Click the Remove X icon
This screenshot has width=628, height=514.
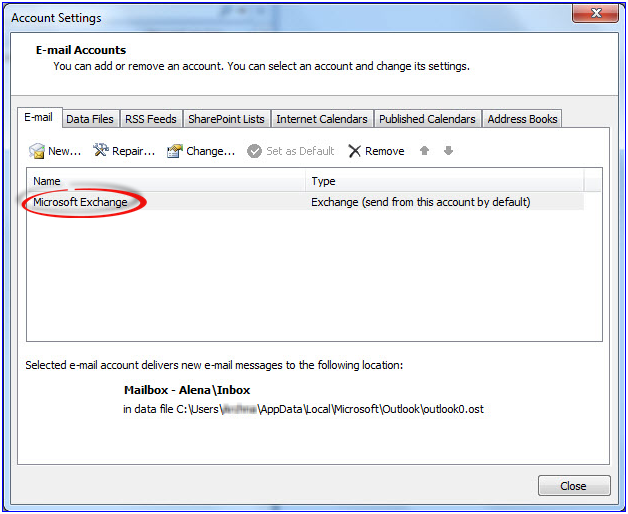click(354, 151)
